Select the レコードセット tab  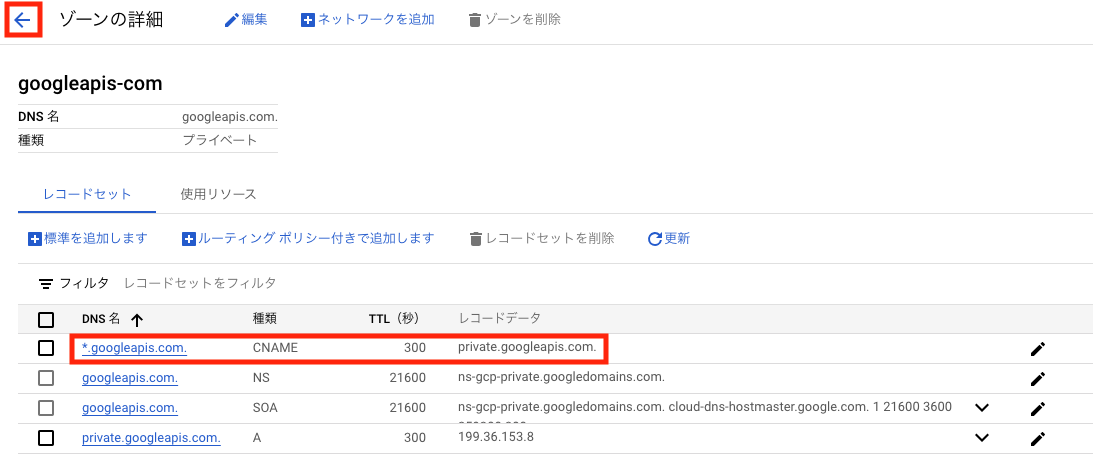[x=87, y=194]
